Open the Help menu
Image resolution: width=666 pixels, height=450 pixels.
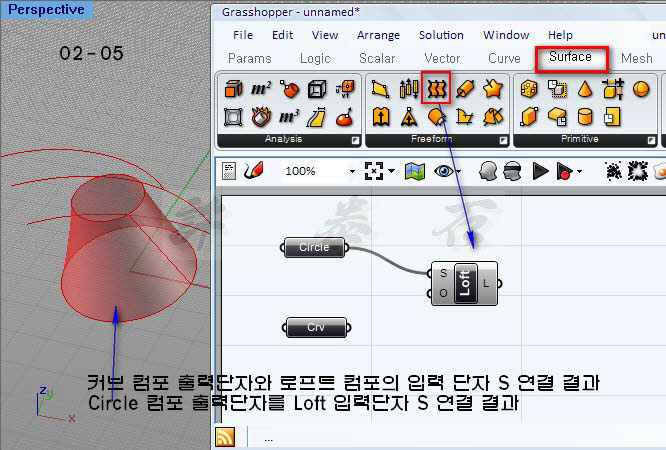(x=560, y=35)
